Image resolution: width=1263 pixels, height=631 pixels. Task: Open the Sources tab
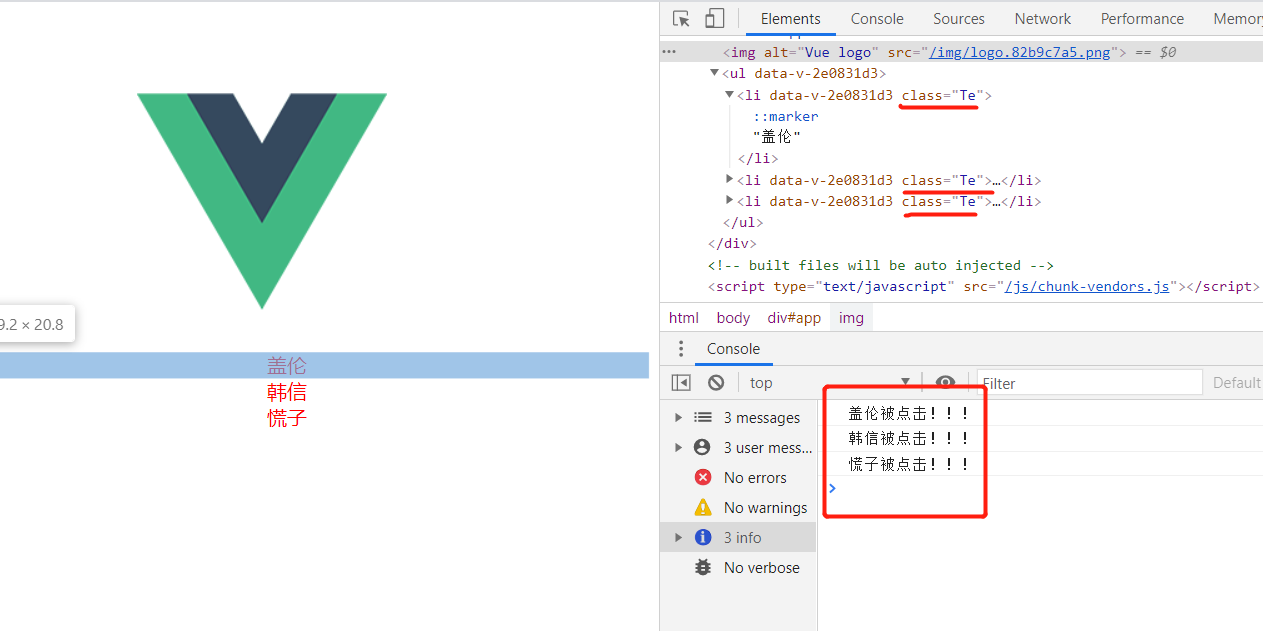point(959,18)
